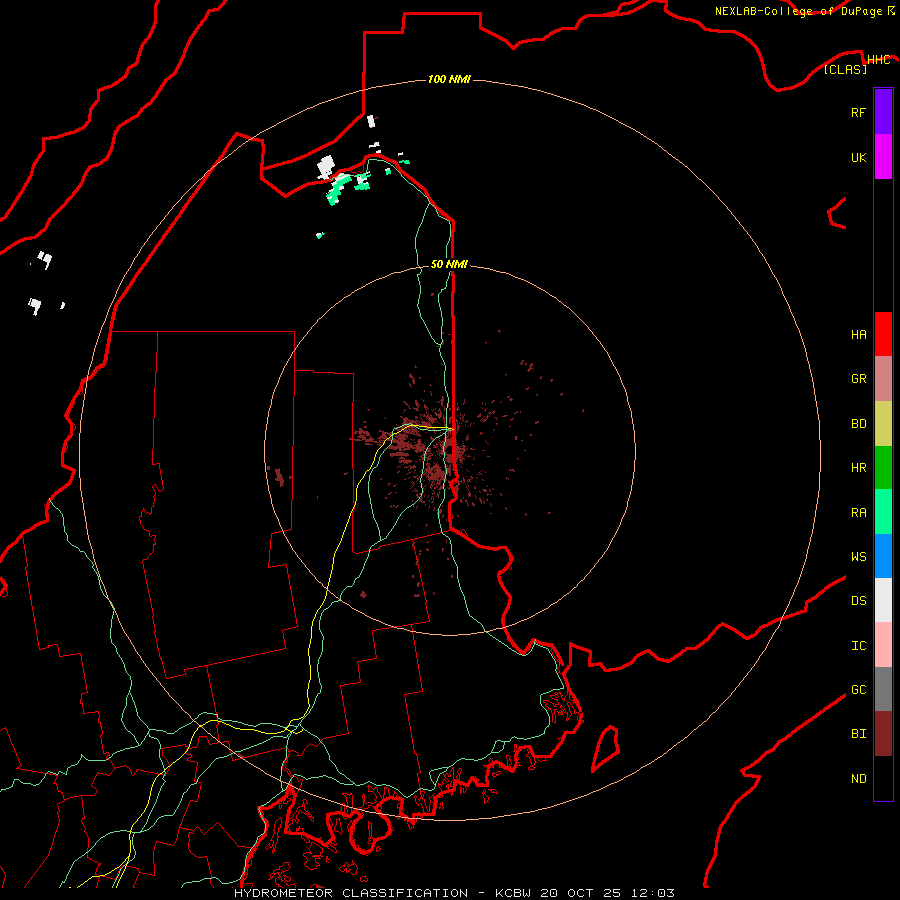Click the GR legend label
900x900 pixels.
[x=858, y=379]
